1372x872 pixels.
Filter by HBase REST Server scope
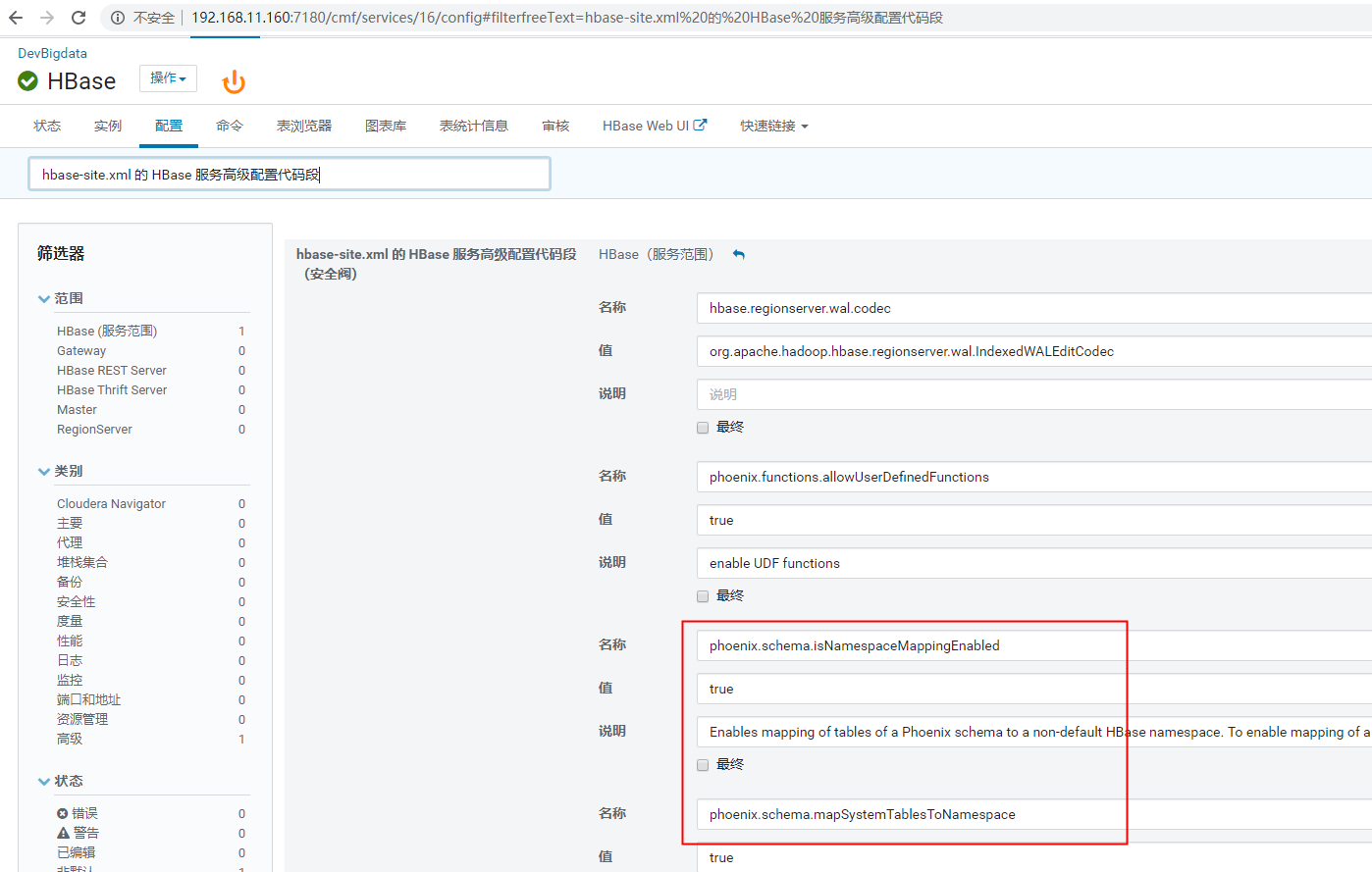point(112,370)
